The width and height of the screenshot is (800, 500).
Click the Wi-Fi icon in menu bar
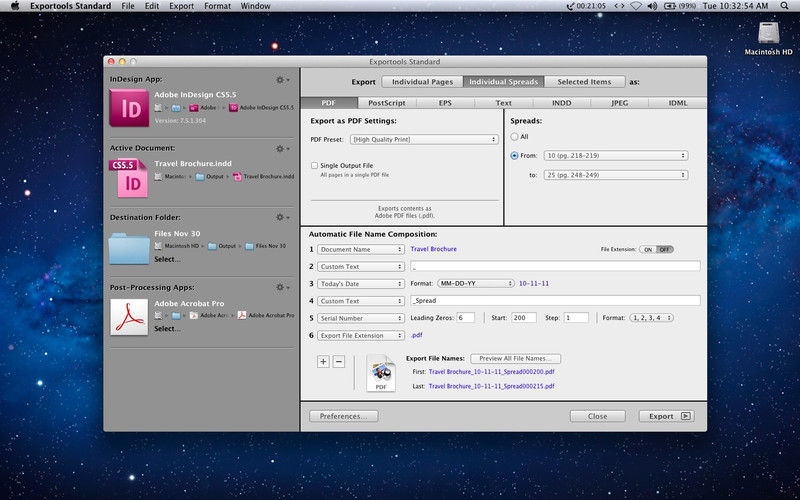(636, 6)
